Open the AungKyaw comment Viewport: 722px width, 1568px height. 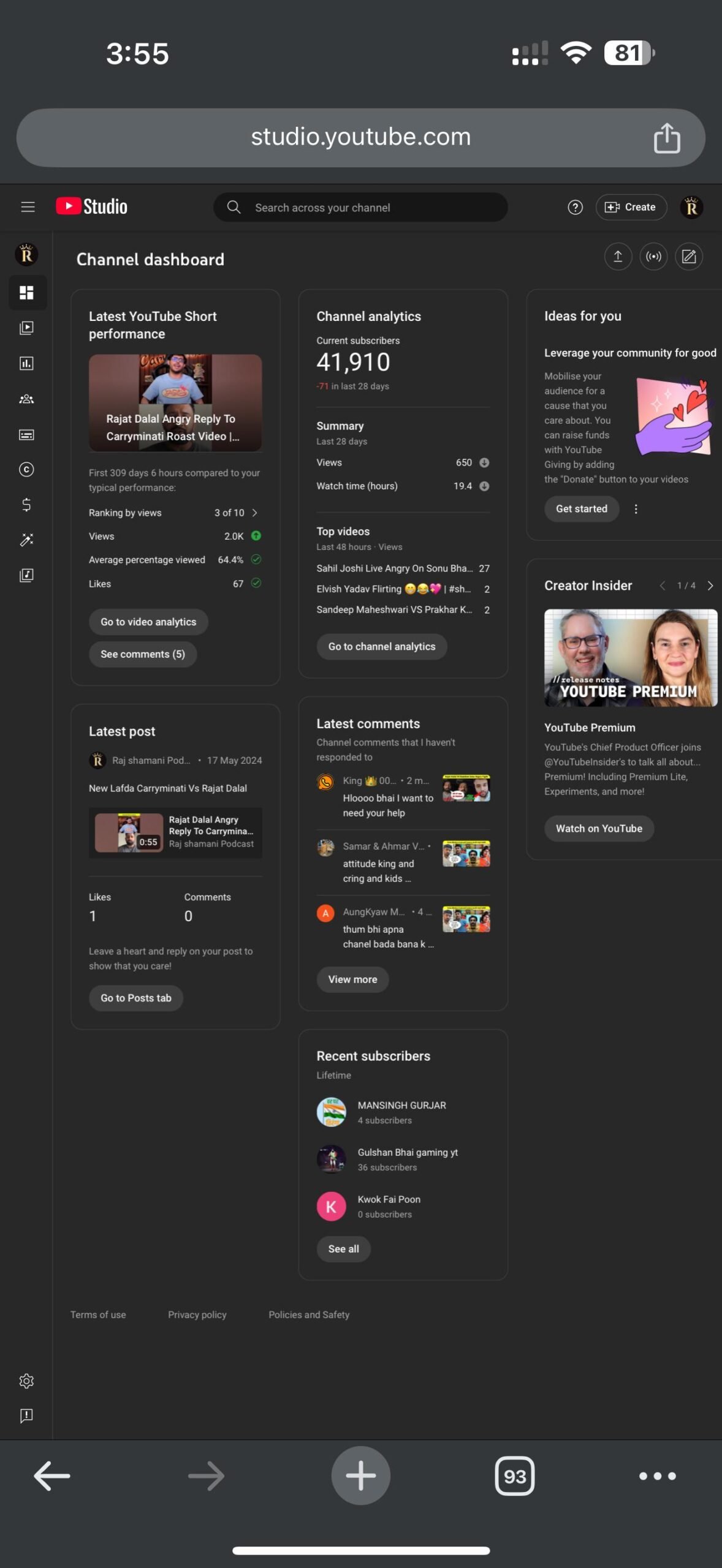403,928
